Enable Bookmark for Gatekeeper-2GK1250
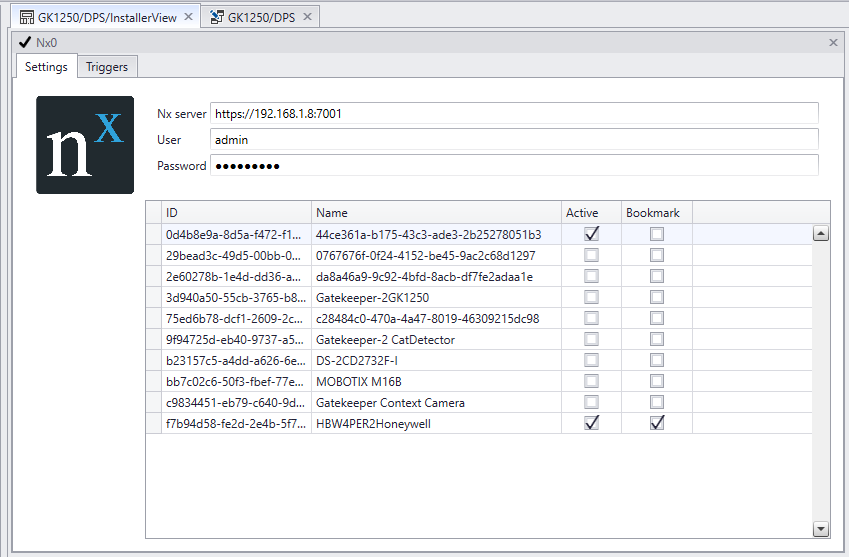849x557 pixels. point(657,297)
